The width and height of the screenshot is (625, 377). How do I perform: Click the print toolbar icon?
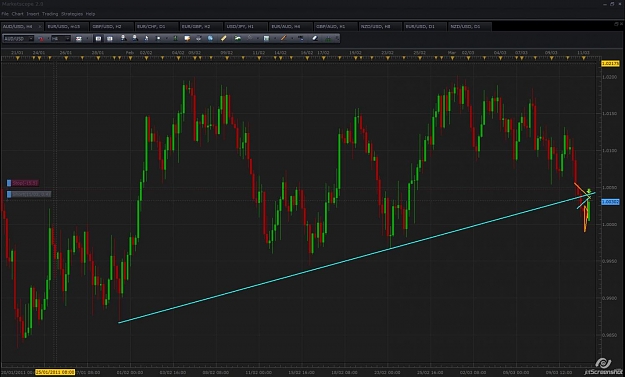point(199,39)
